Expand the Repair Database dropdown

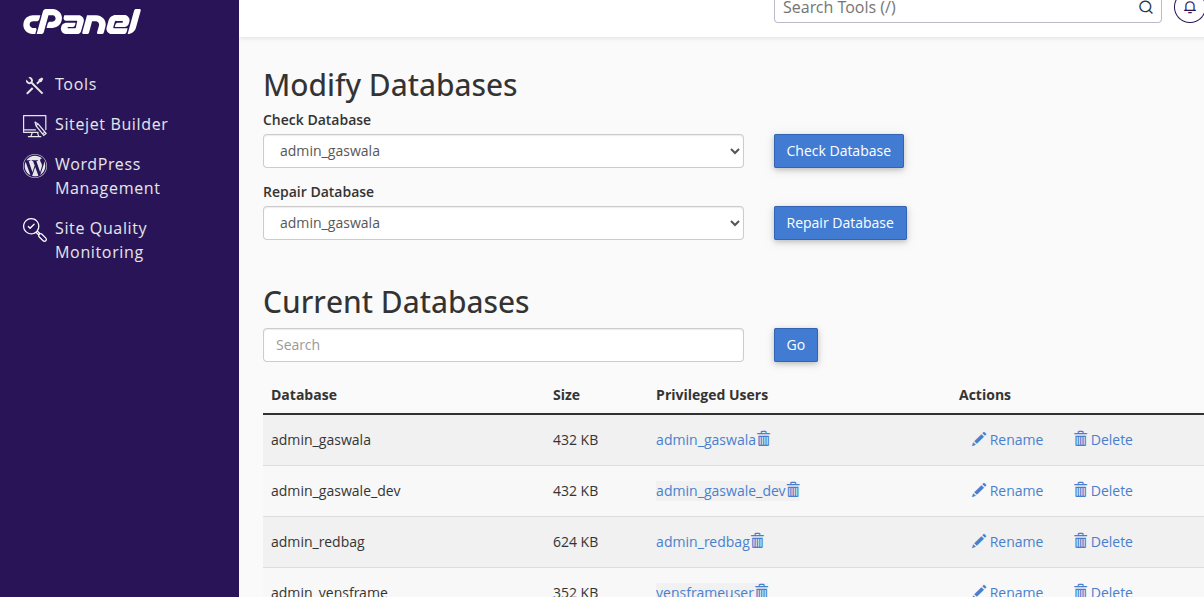[x=503, y=224]
